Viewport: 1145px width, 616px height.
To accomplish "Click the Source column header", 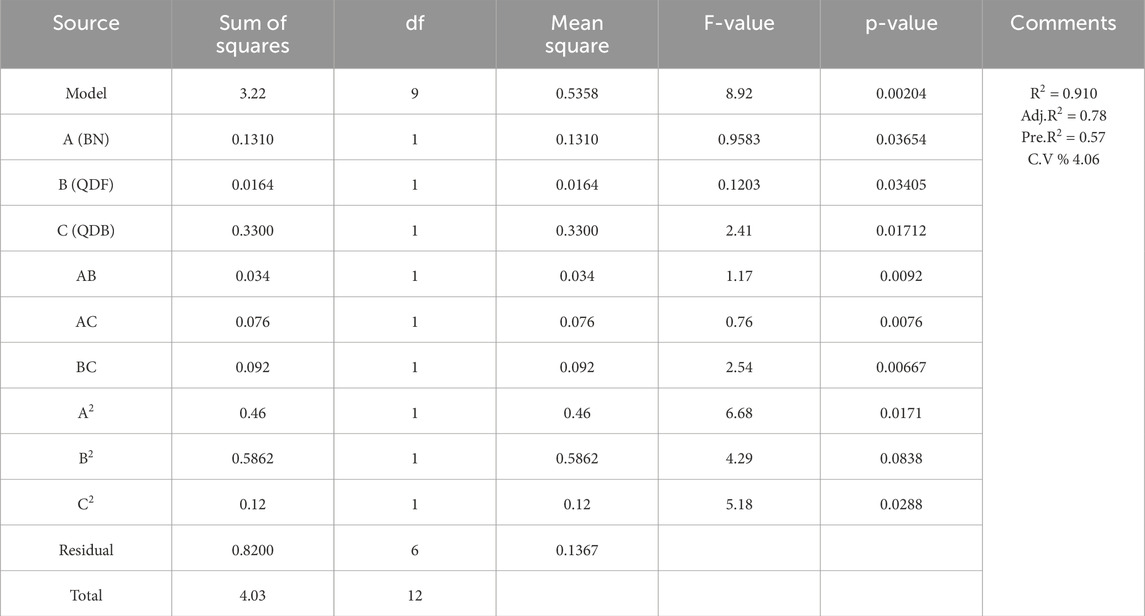I will (x=85, y=23).
